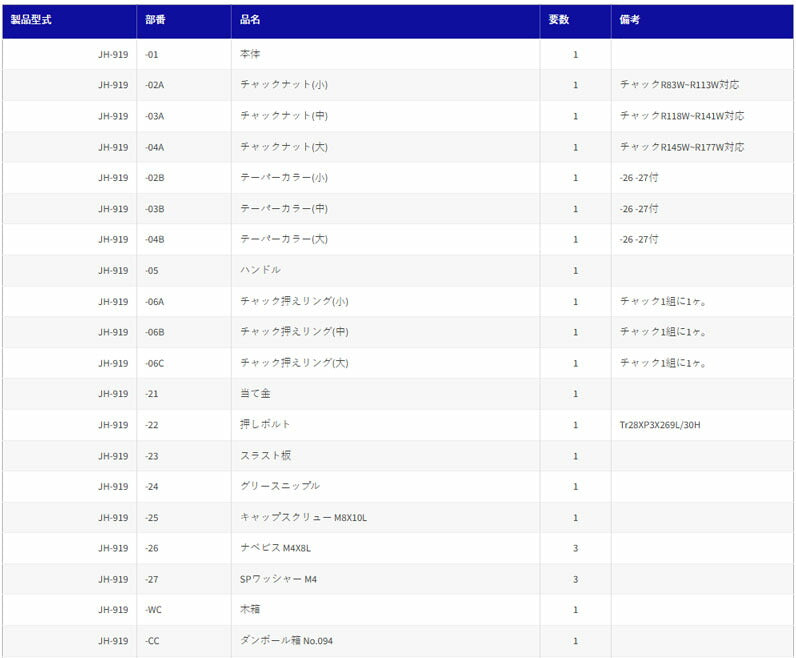The width and height of the screenshot is (796, 658).
Task: Click the 当て金 name cell
Action: [385, 394]
